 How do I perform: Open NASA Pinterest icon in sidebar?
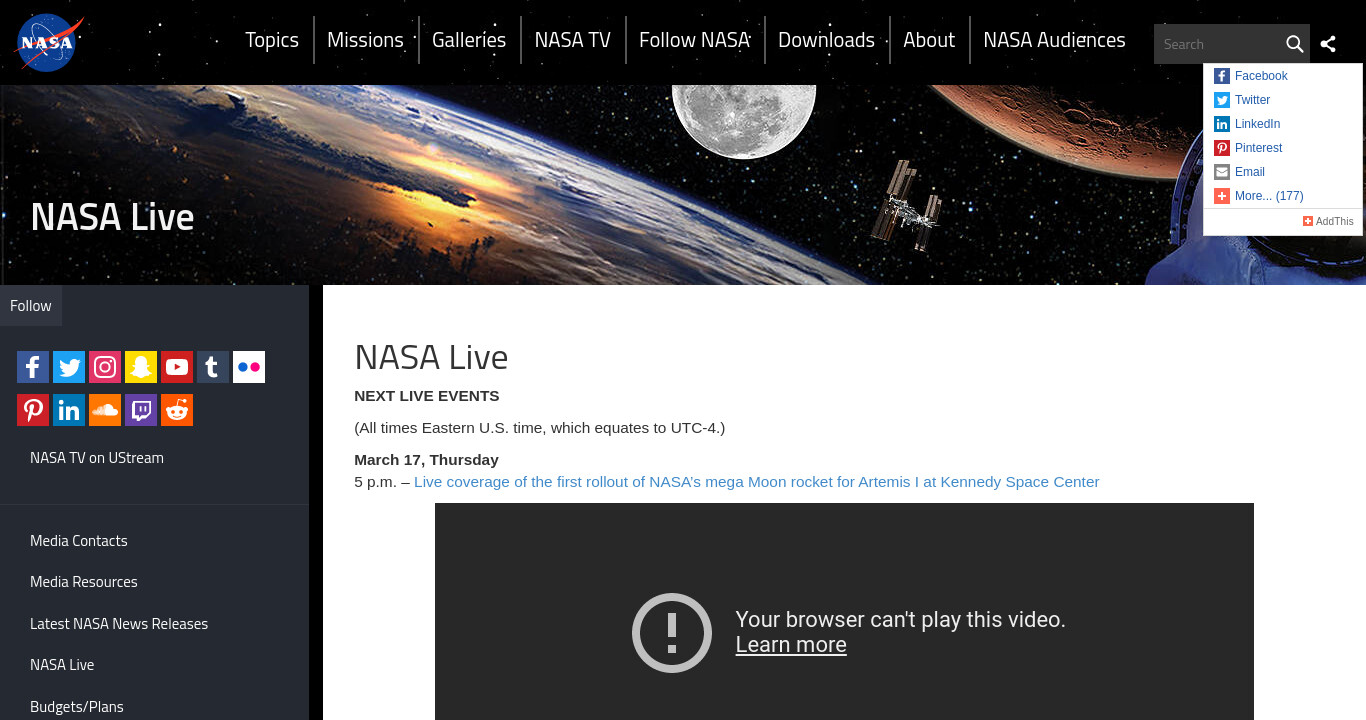(33, 410)
